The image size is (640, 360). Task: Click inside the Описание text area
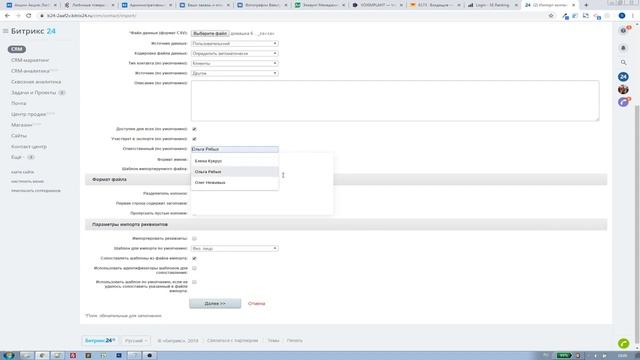coord(395,100)
